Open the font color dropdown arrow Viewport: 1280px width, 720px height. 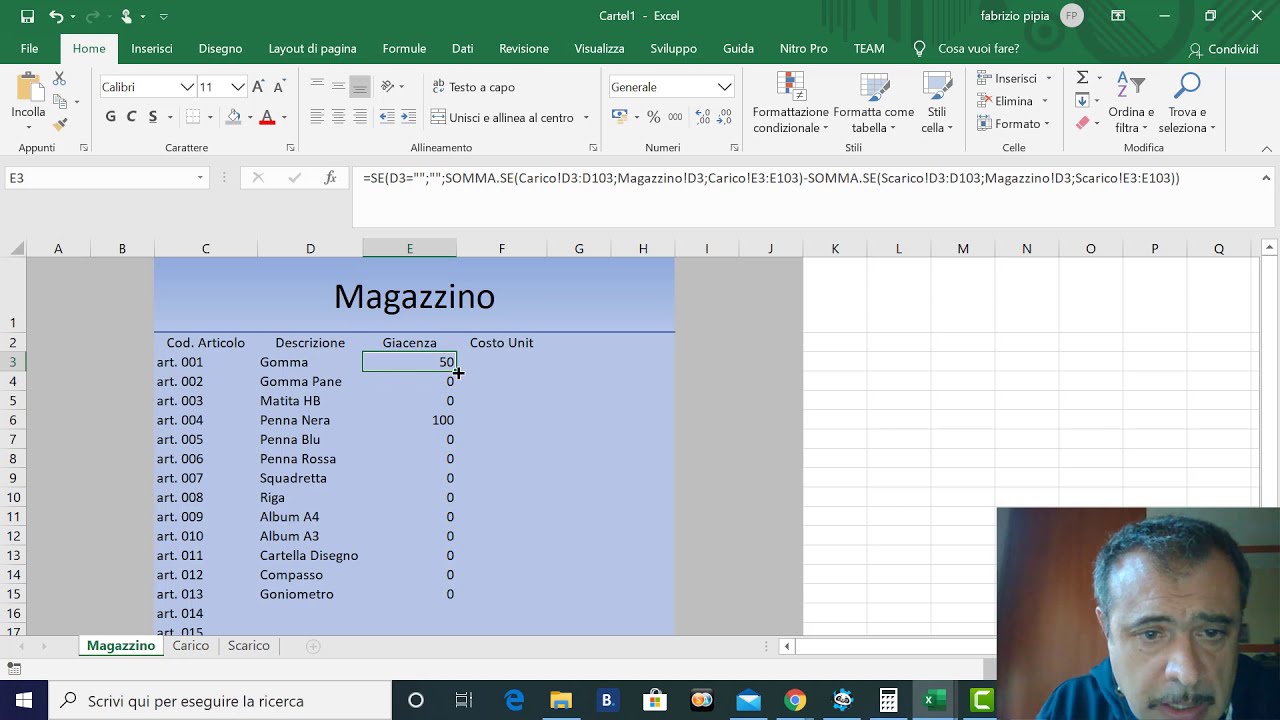pos(284,117)
